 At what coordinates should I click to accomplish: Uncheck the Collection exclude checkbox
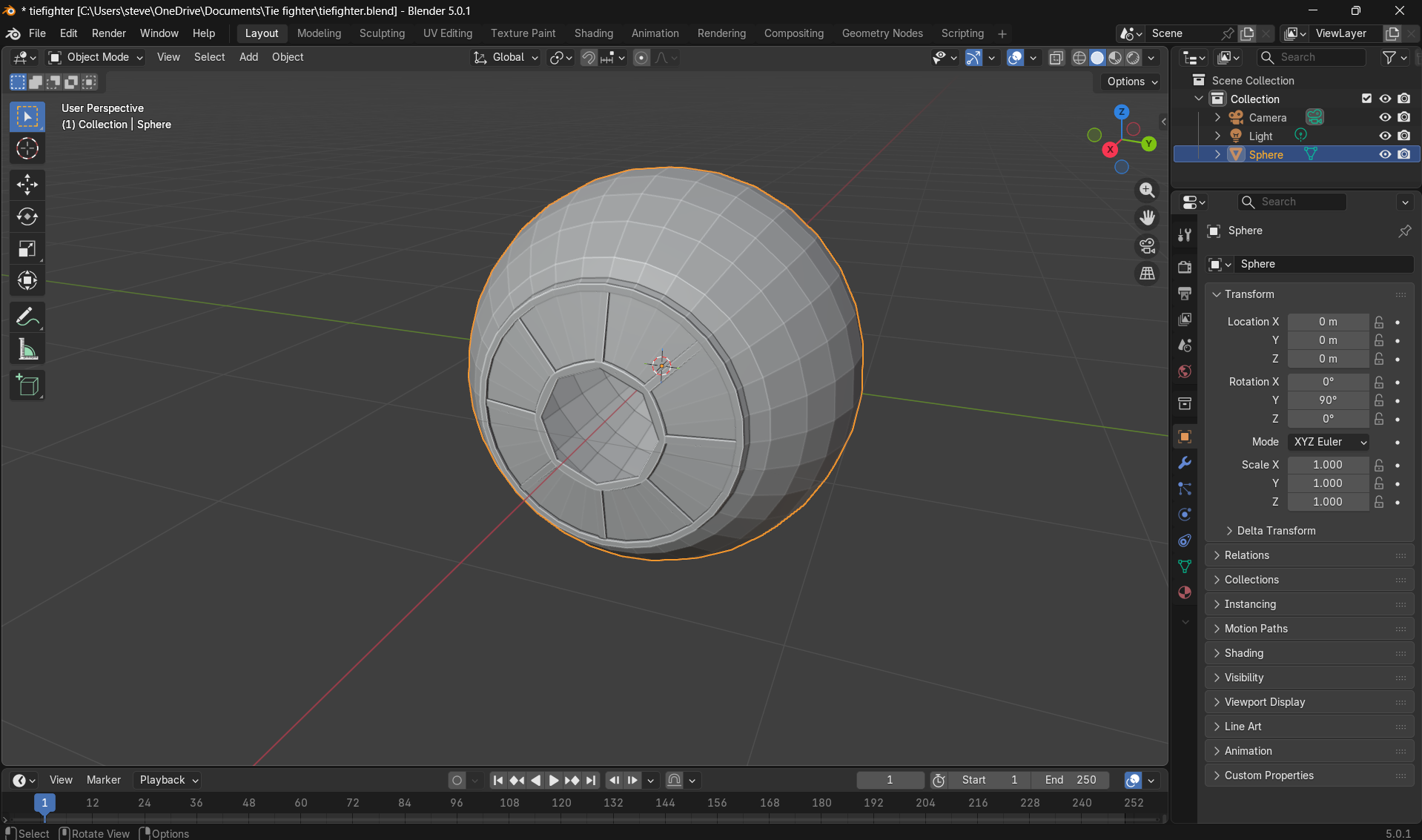pos(1366,99)
